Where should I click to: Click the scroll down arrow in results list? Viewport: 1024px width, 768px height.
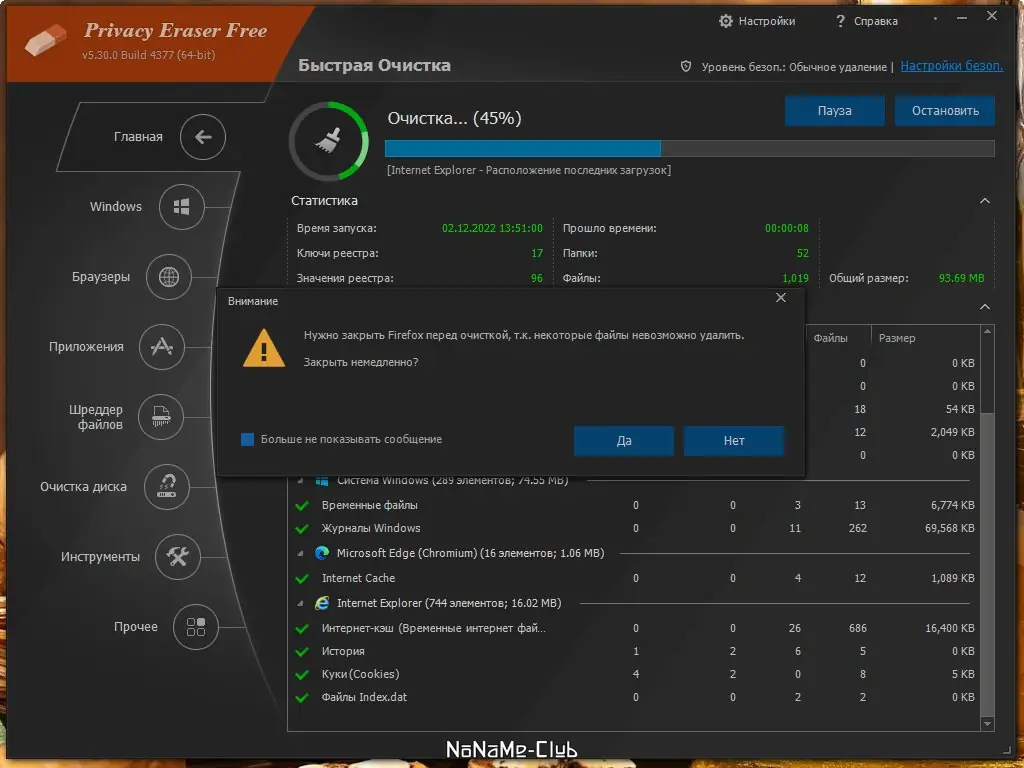tap(987, 724)
